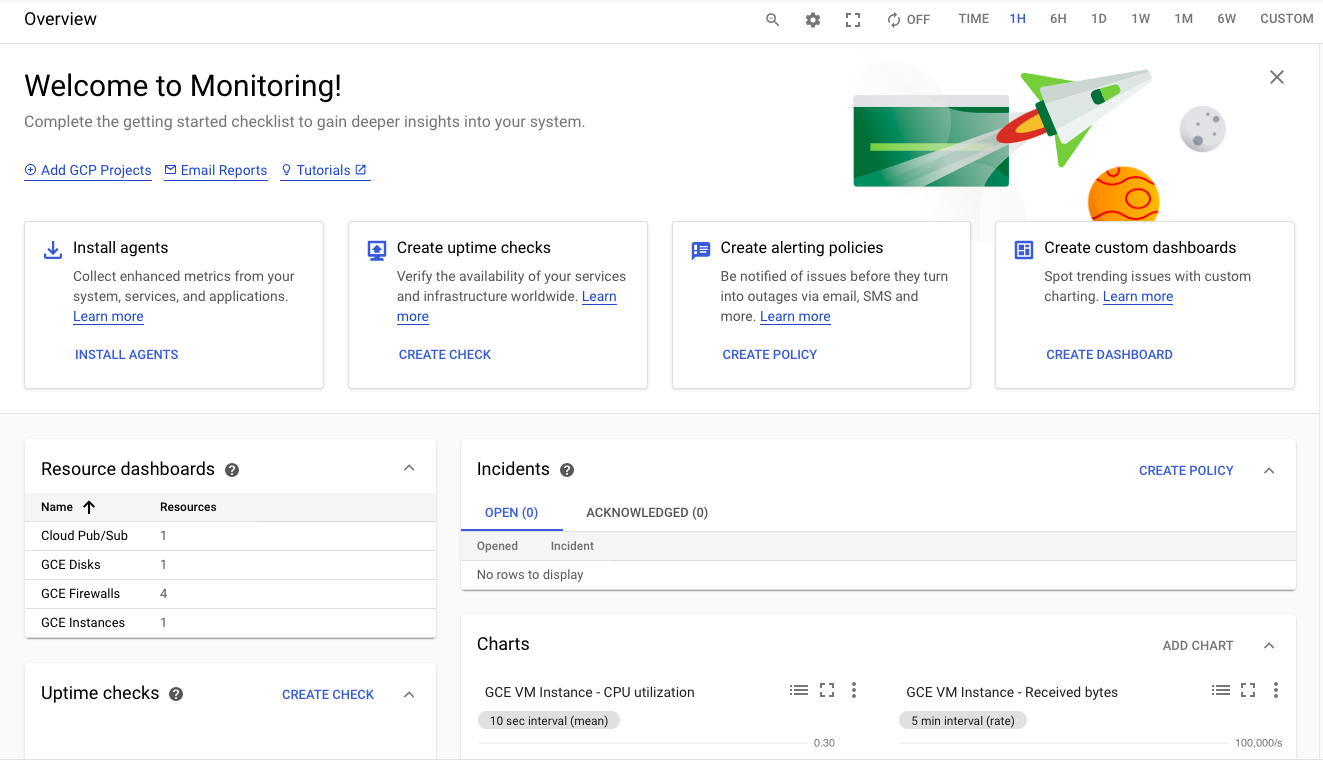Screen dimensions: 1323x760
Task: Select the 6H time range
Action: [x=1058, y=19]
